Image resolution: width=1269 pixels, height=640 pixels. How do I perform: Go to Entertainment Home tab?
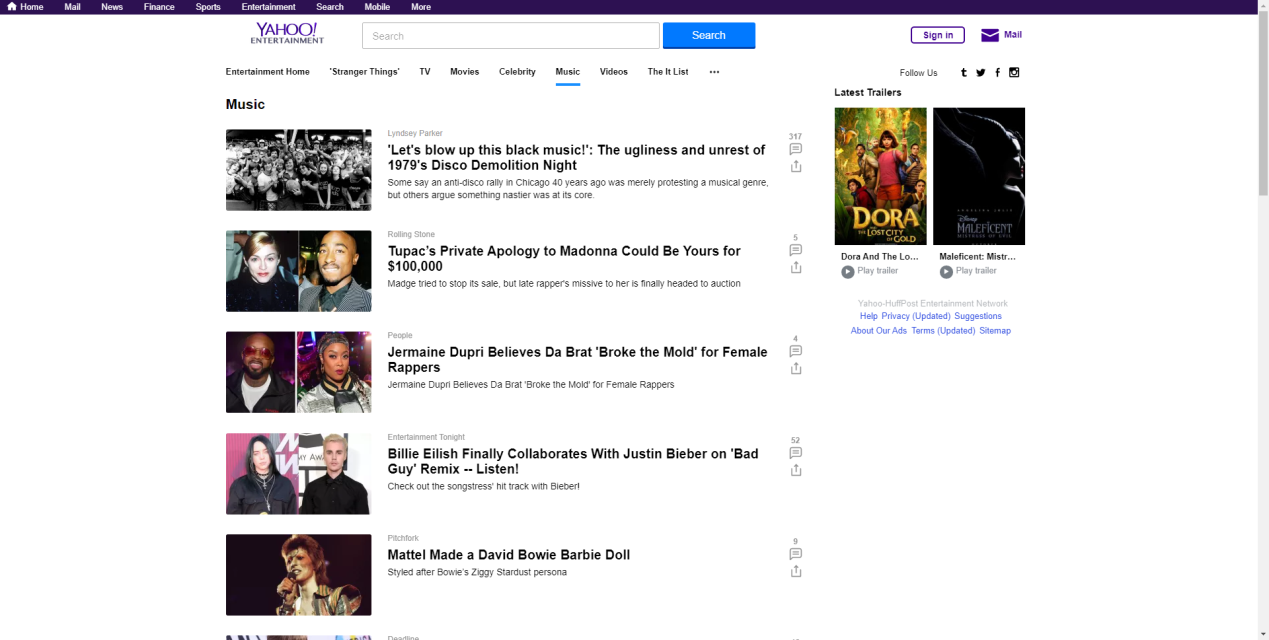[x=268, y=72]
